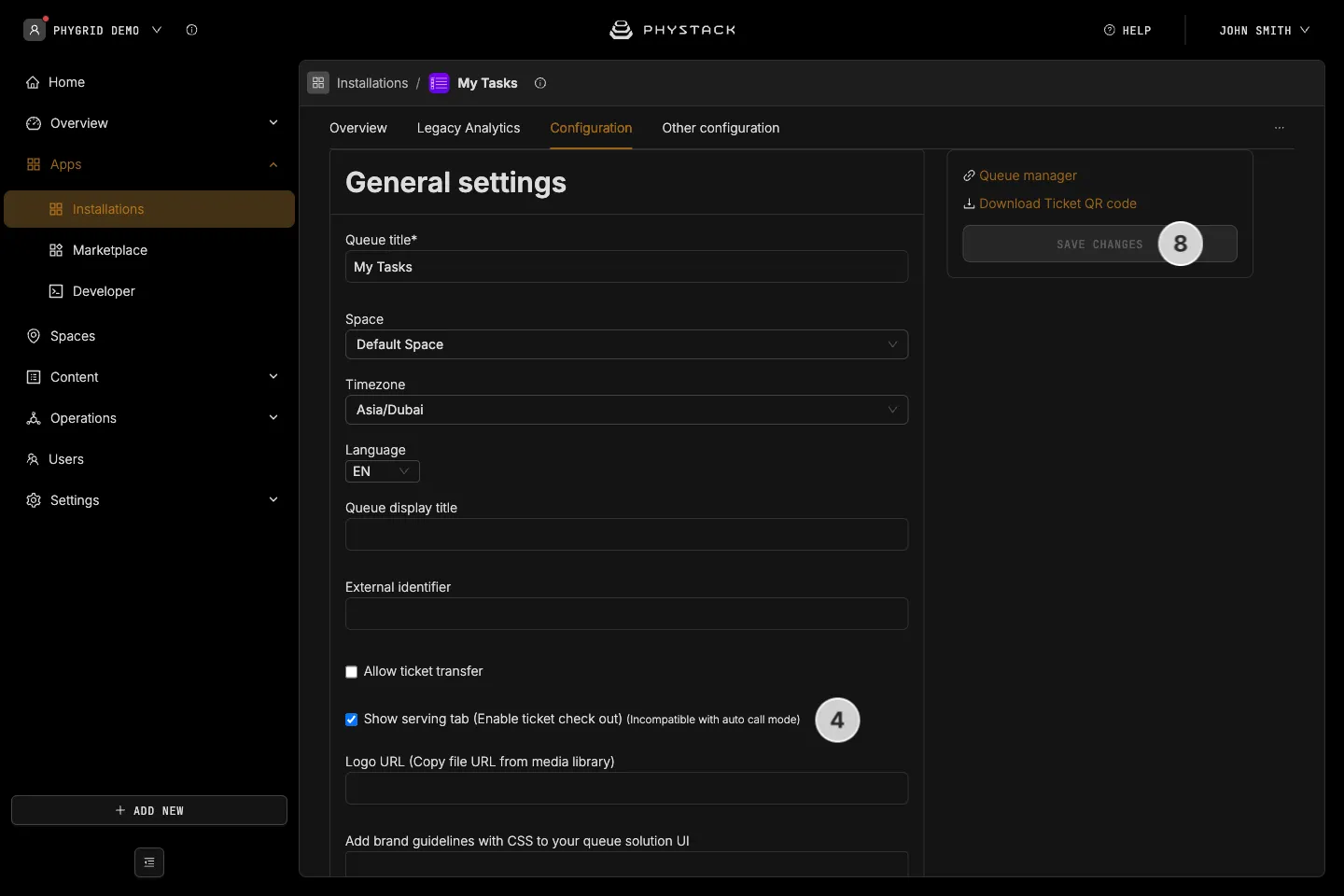
Task: Select Installations in the Apps submenu
Action: tap(149, 209)
